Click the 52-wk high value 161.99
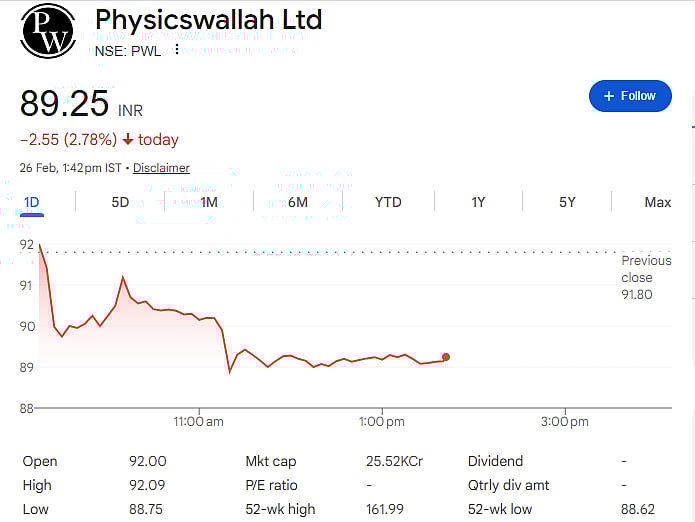Viewport: 695px width, 522px height. pos(385,509)
